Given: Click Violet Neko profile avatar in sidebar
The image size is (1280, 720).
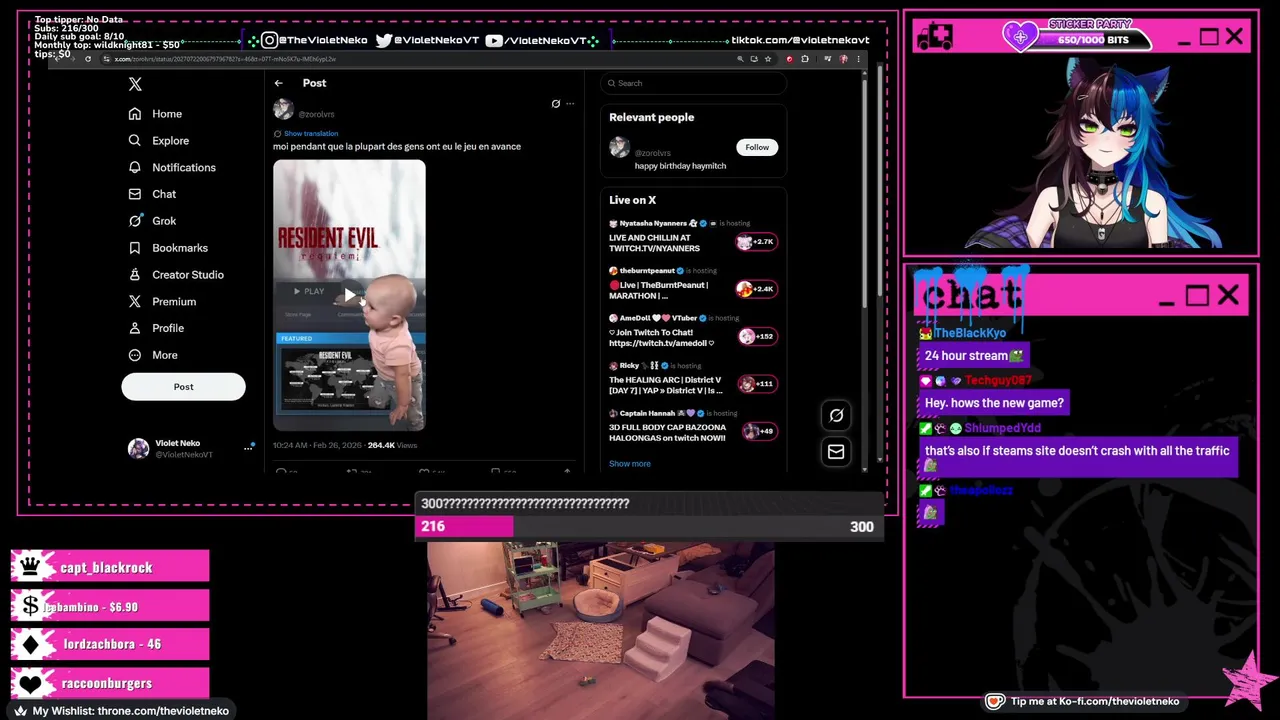Looking at the screenshot, I should pyautogui.click(x=138, y=448).
